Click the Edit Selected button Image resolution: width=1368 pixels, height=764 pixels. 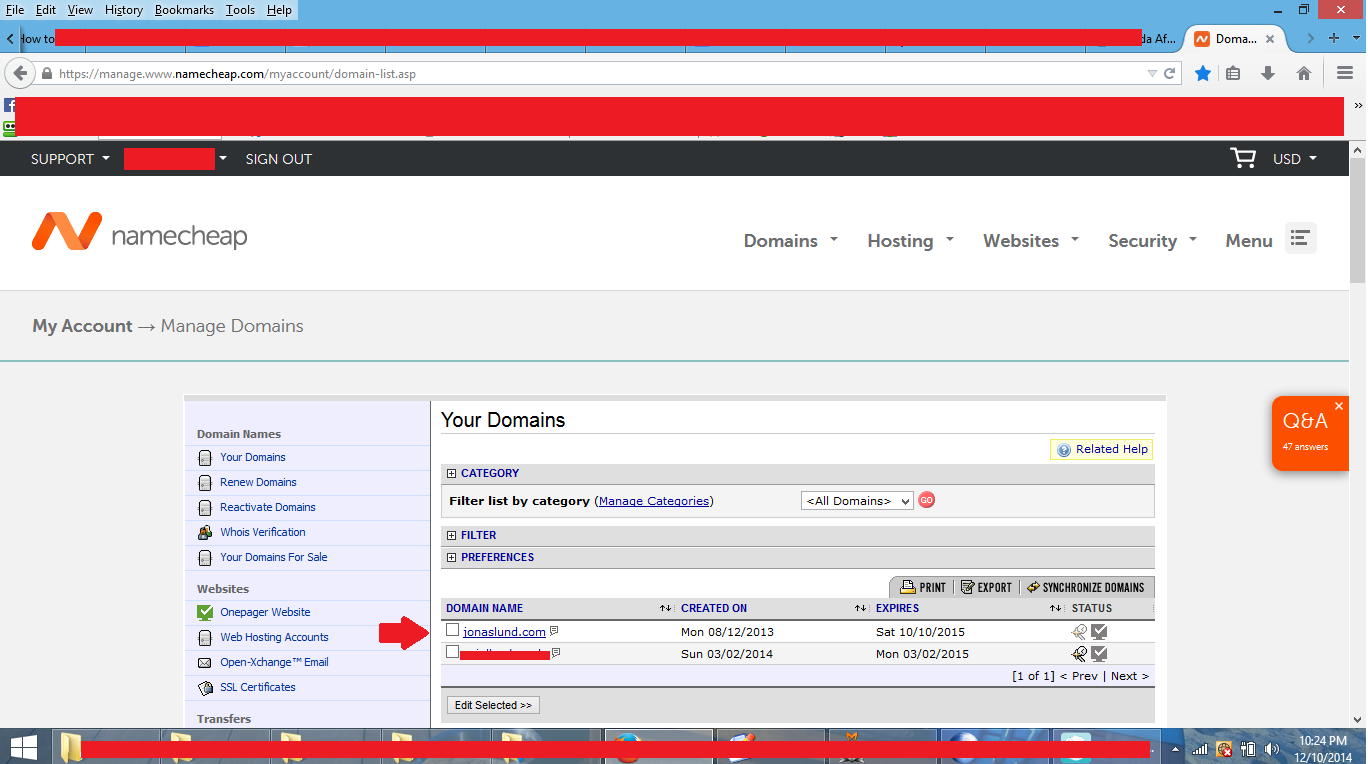click(x=493, y=705)
